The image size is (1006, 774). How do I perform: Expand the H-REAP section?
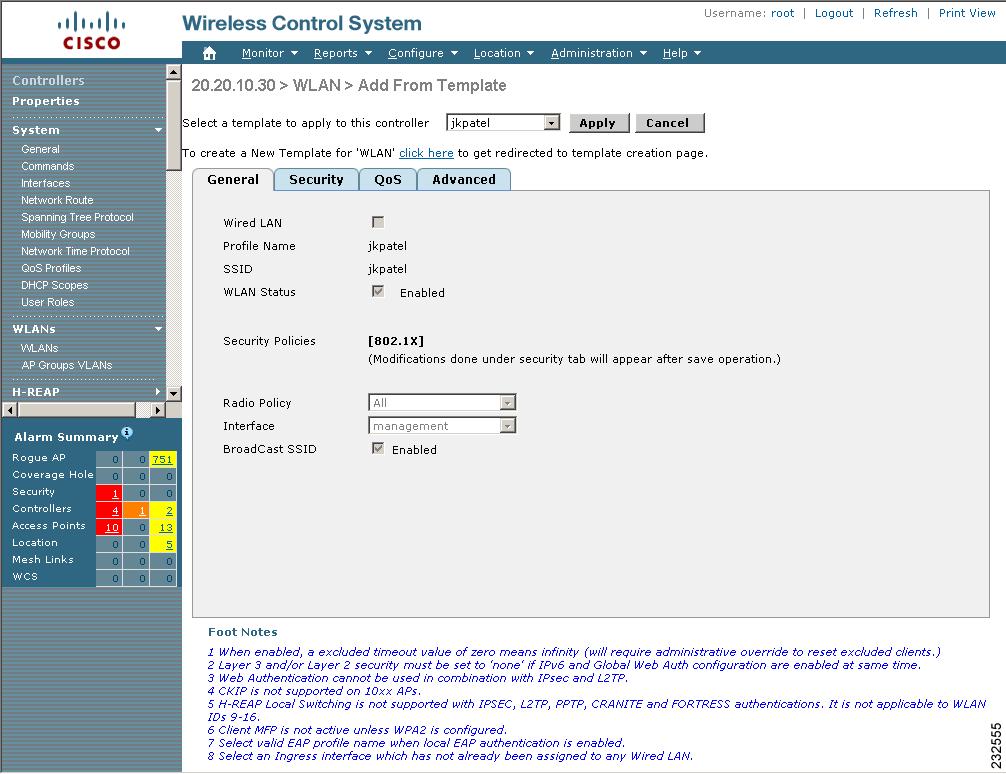(158, 391)
